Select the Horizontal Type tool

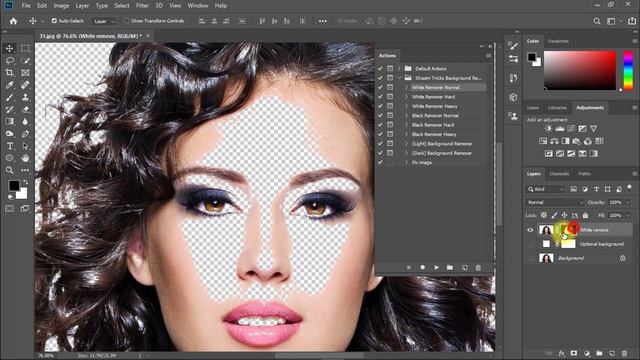[x=9, y=146]
